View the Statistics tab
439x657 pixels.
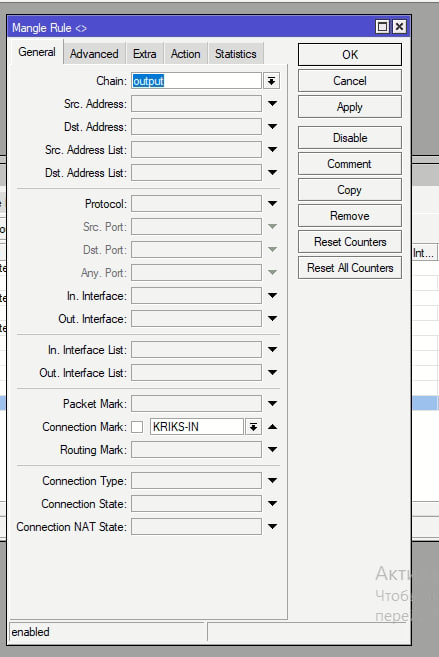(235, 54)
